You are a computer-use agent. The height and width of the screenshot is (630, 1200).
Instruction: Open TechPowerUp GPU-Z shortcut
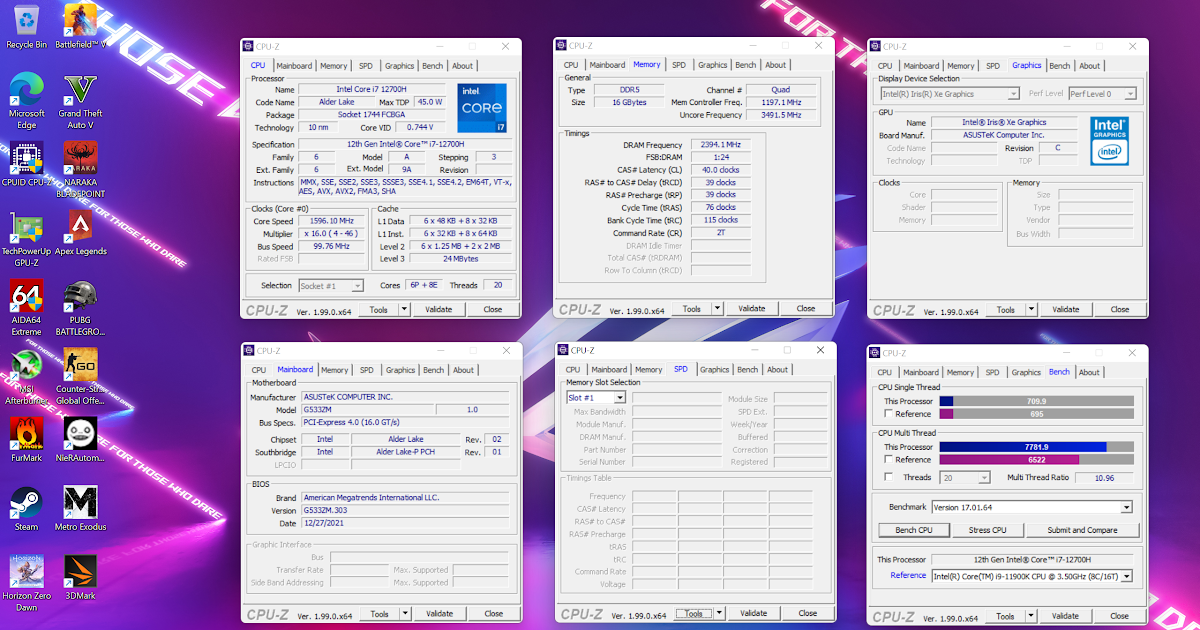pyautogui.click(x=26, y=238)
